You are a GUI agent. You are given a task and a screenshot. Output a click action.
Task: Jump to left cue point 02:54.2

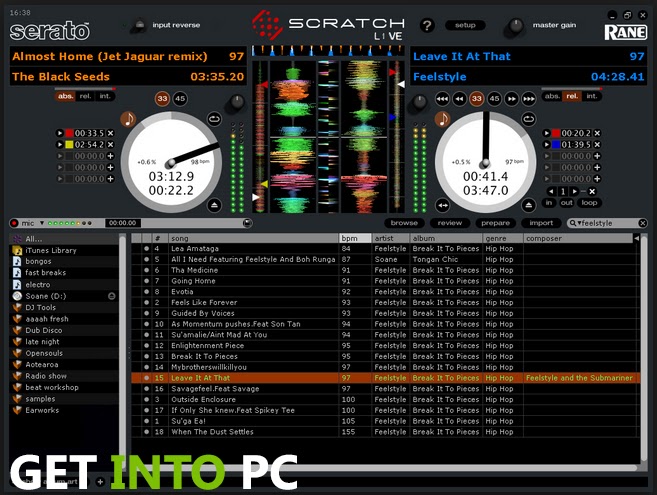click(60, 145)
